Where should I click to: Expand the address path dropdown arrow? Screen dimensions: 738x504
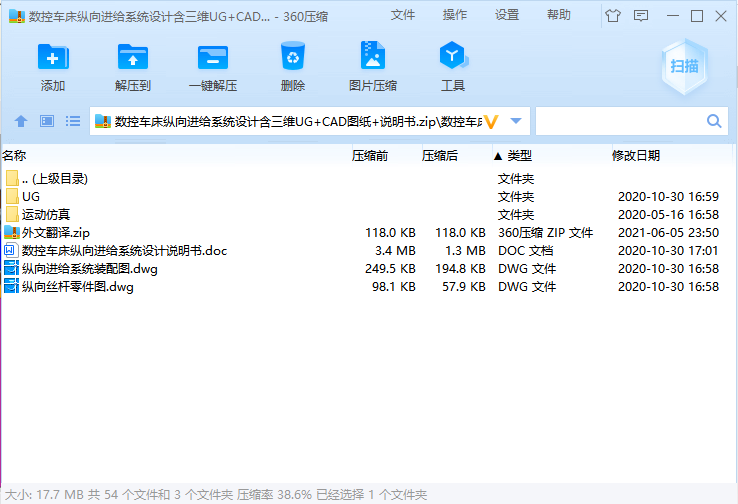(x=516, y=121)
